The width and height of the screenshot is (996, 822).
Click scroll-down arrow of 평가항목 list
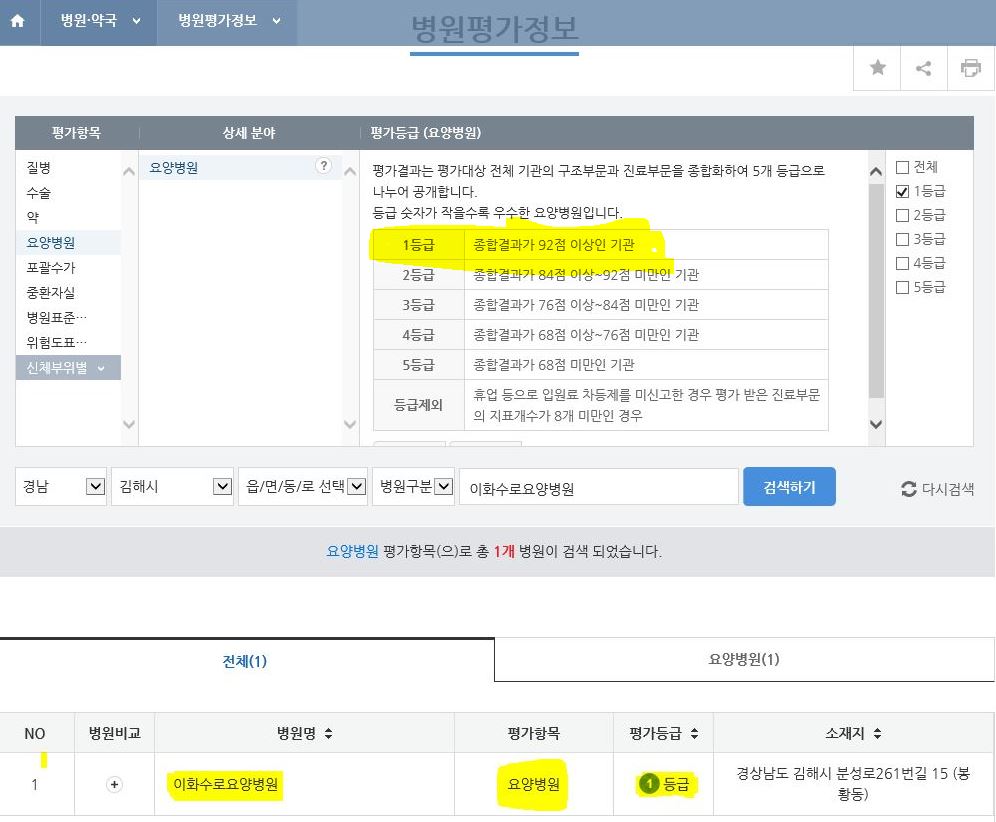[x=129, y=424]
